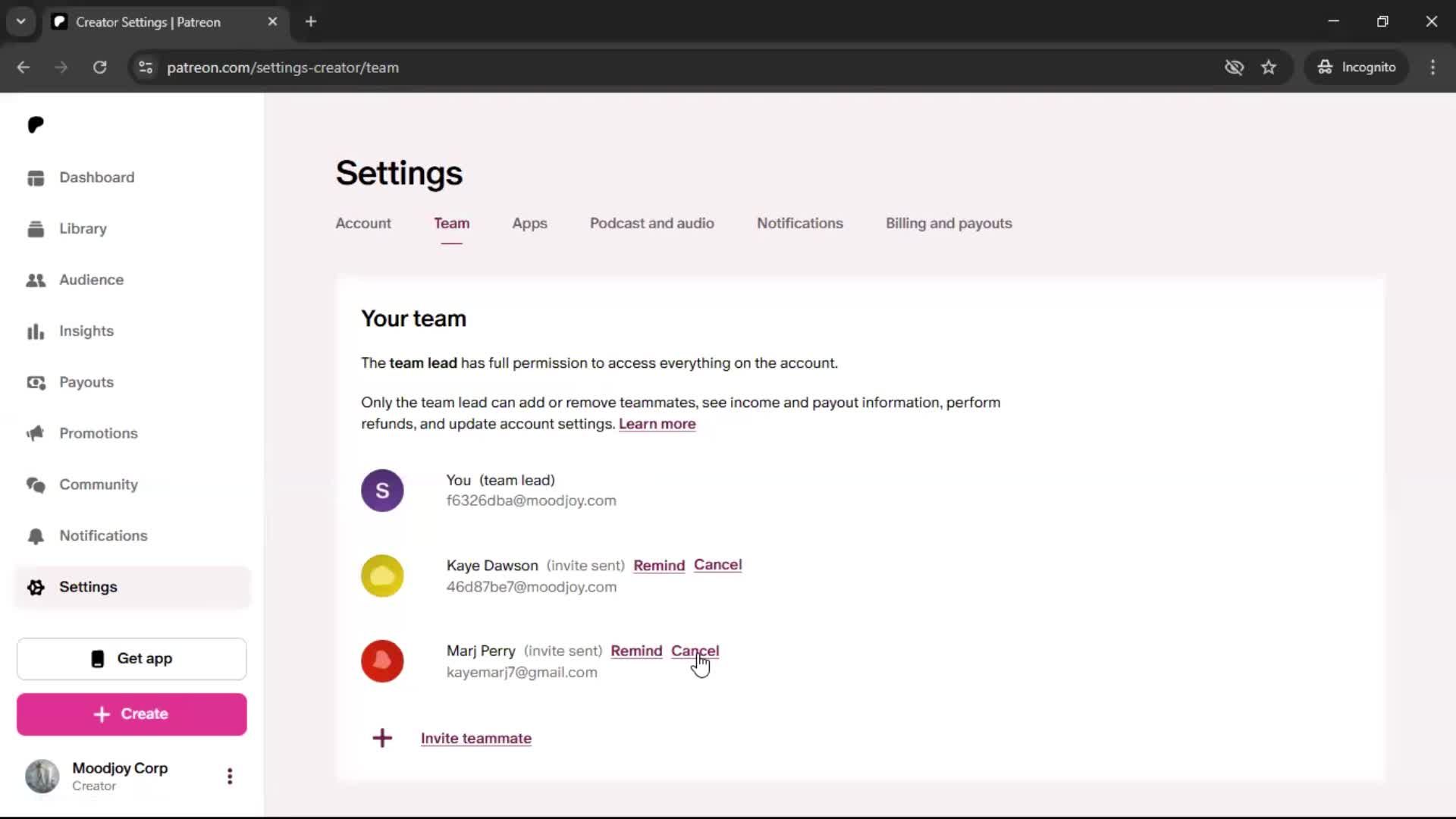
Task: Open a new browser tab
Action: (311, 22)
